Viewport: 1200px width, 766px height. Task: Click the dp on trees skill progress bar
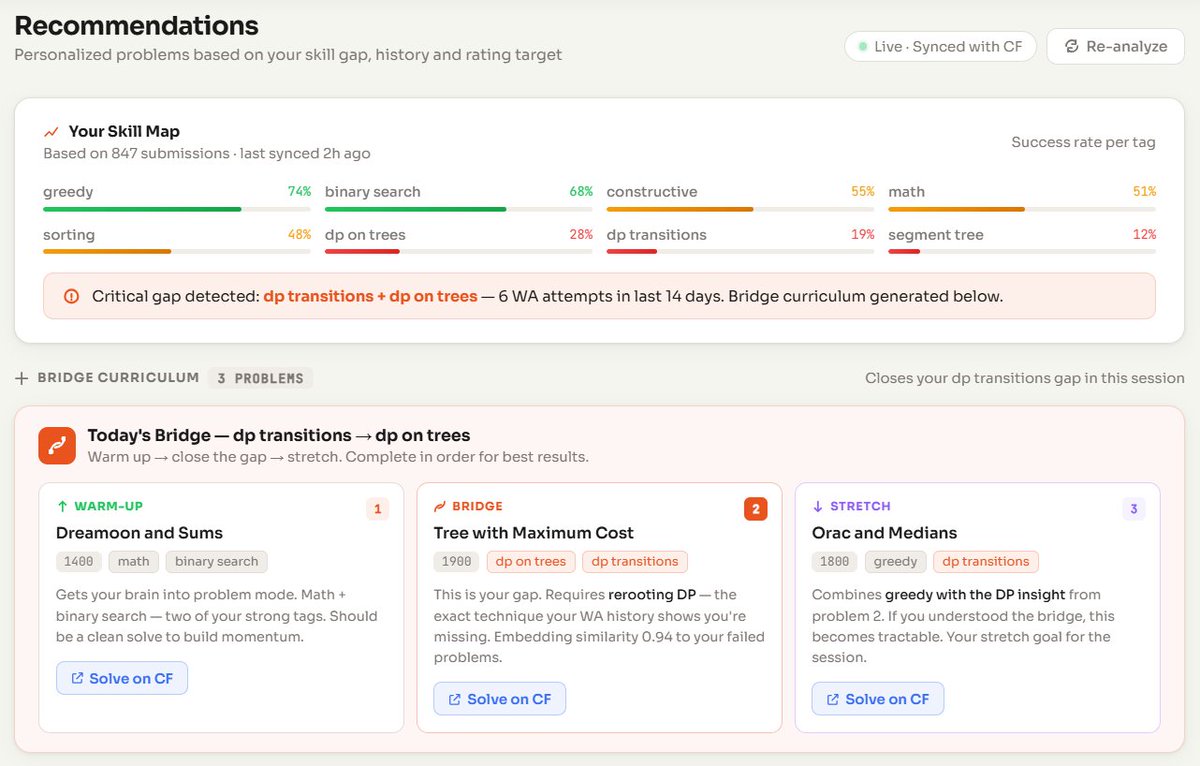459,251
